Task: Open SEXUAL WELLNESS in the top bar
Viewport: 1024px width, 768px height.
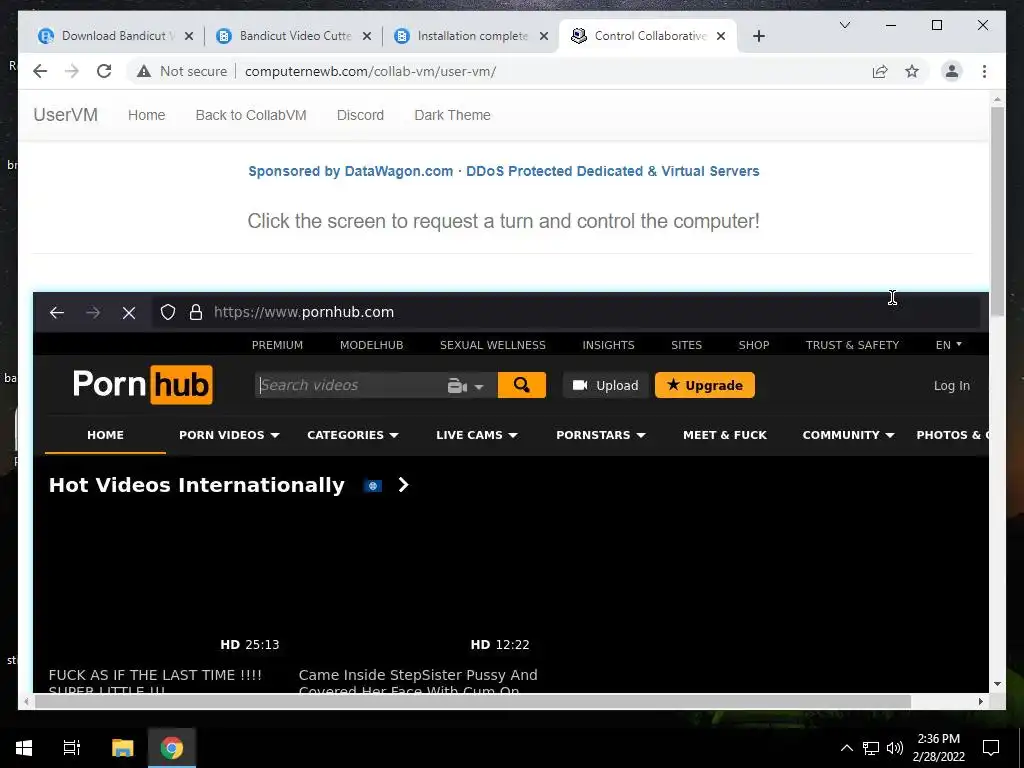Action: [492, 345]
